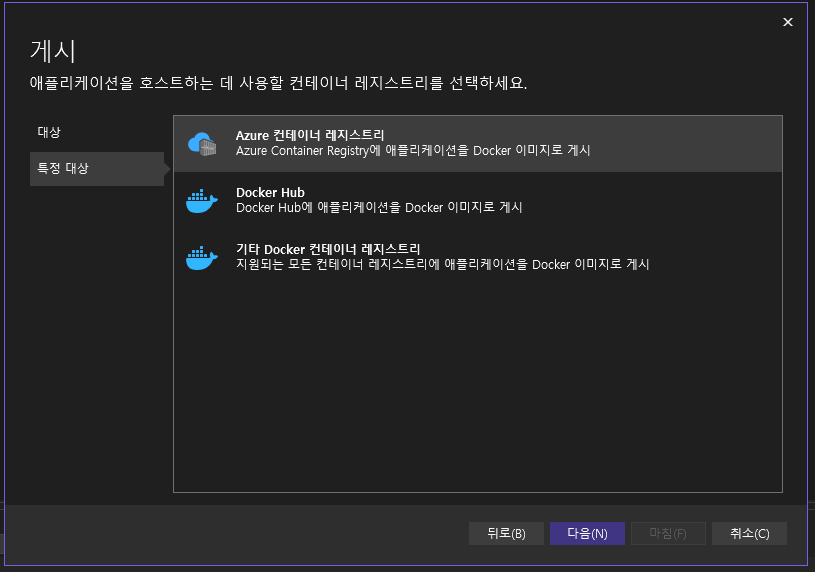Cancel the dialog with 취소(C)
The image size is (815, 572).
(x=750, y=534)
